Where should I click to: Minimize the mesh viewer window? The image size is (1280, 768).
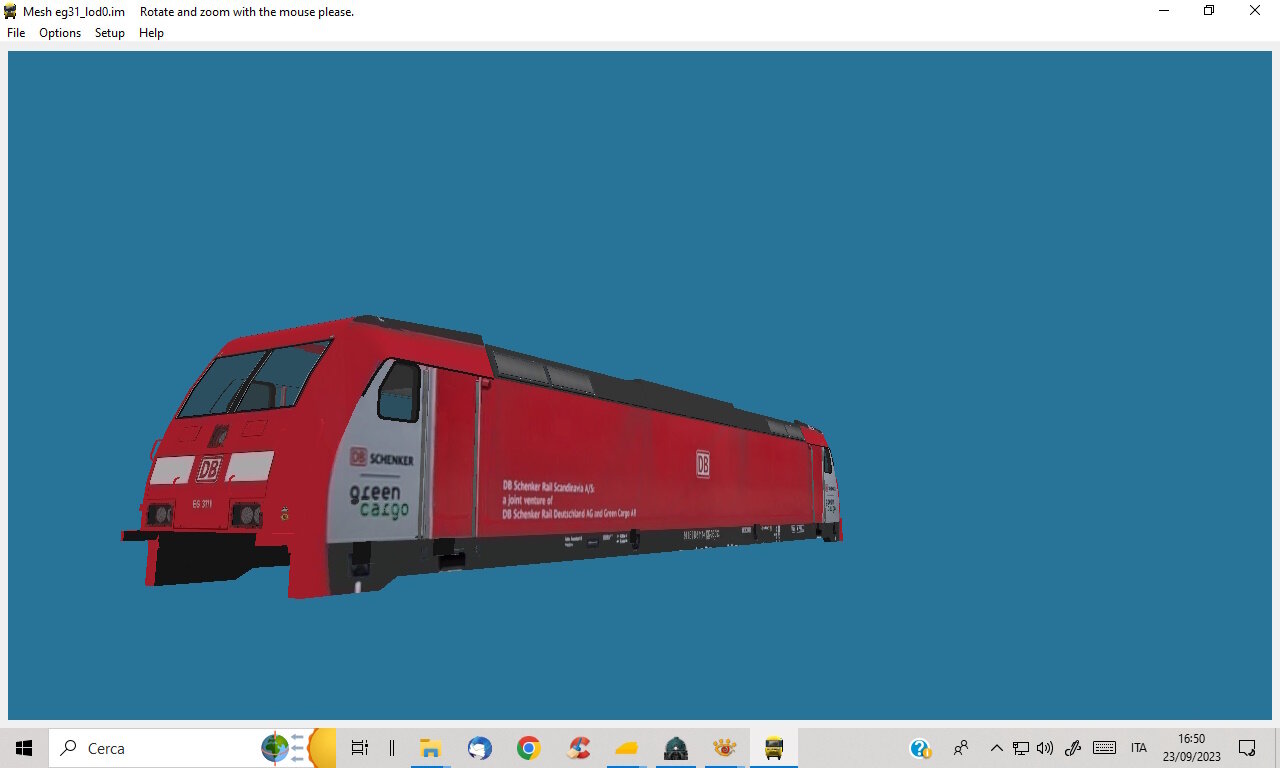pos(1164,11)
